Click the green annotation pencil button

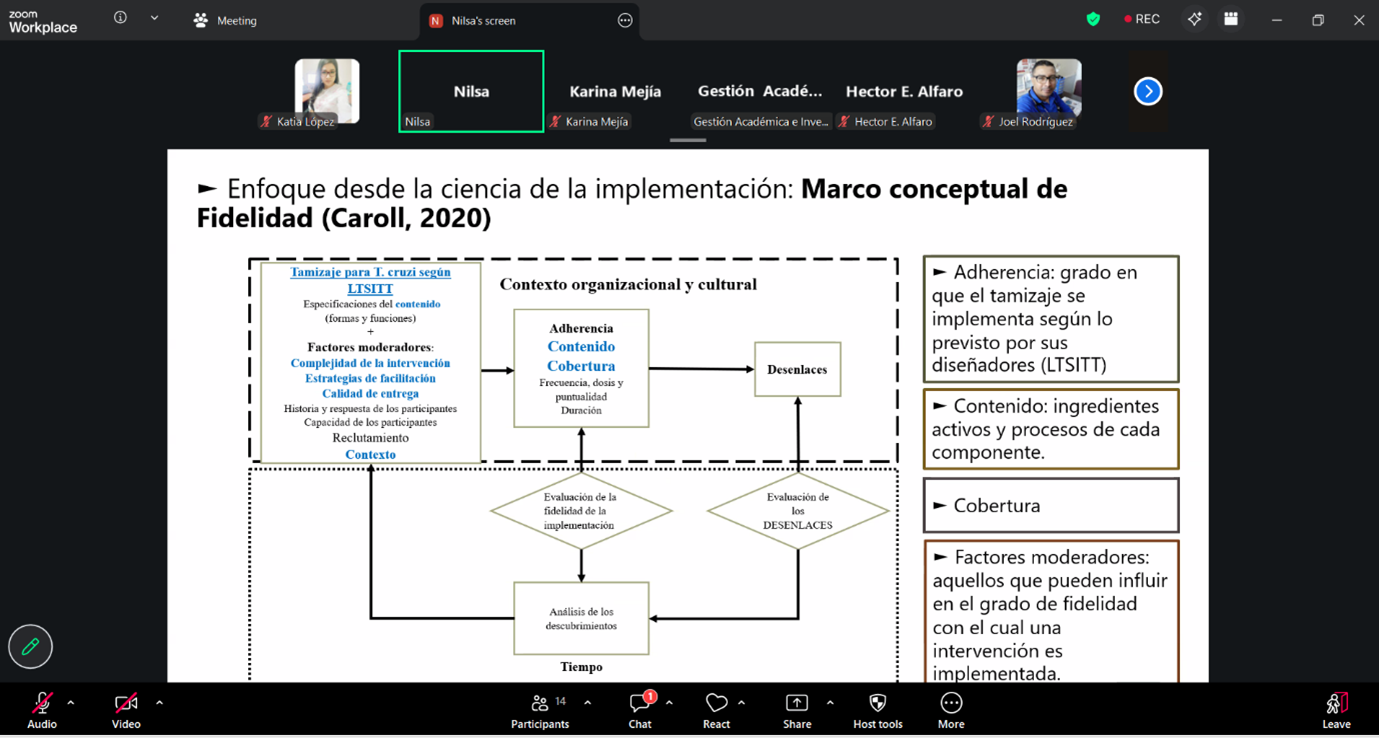pos(31,647)
